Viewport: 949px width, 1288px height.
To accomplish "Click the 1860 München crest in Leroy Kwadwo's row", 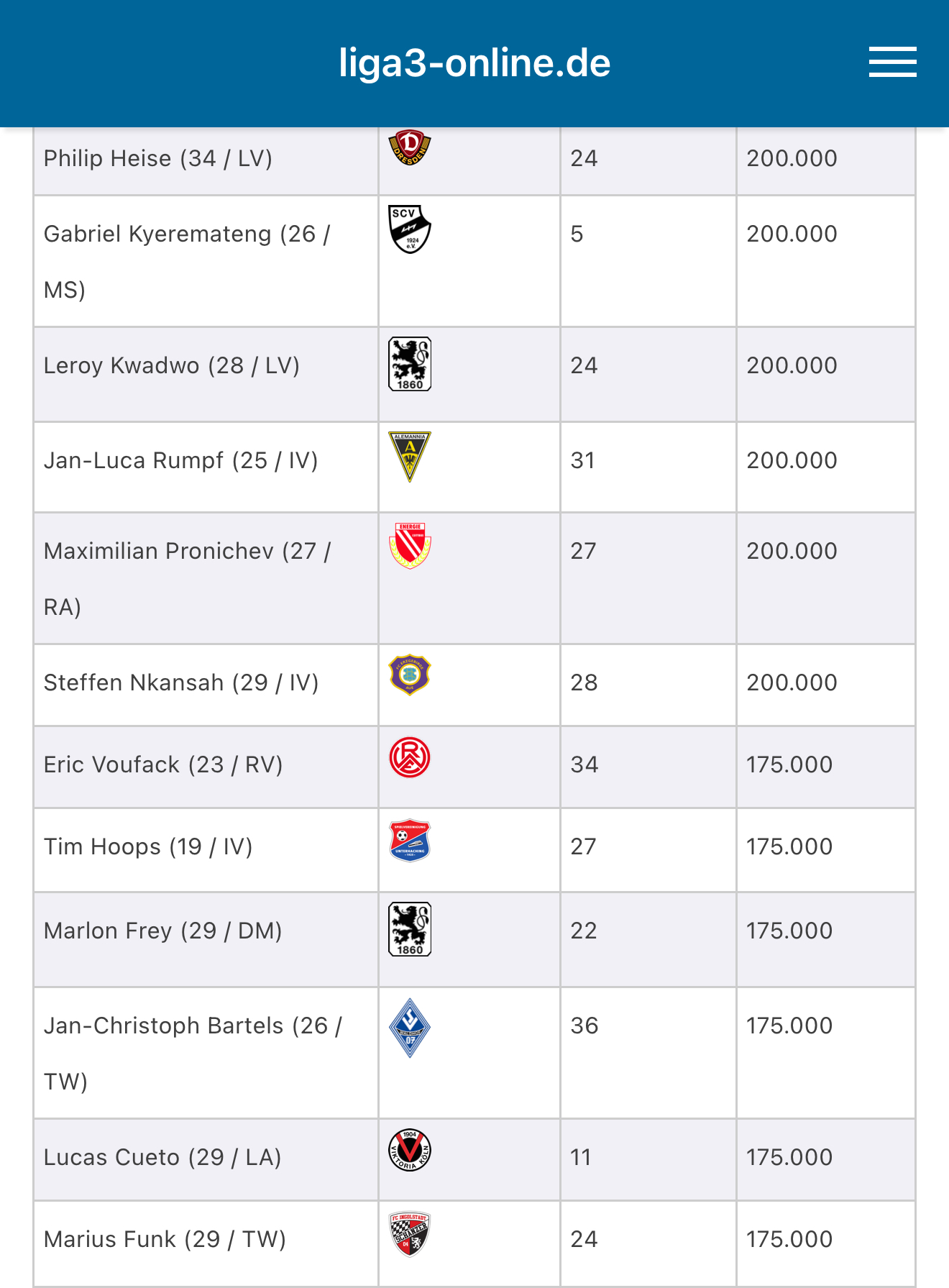I will point(410,364).
